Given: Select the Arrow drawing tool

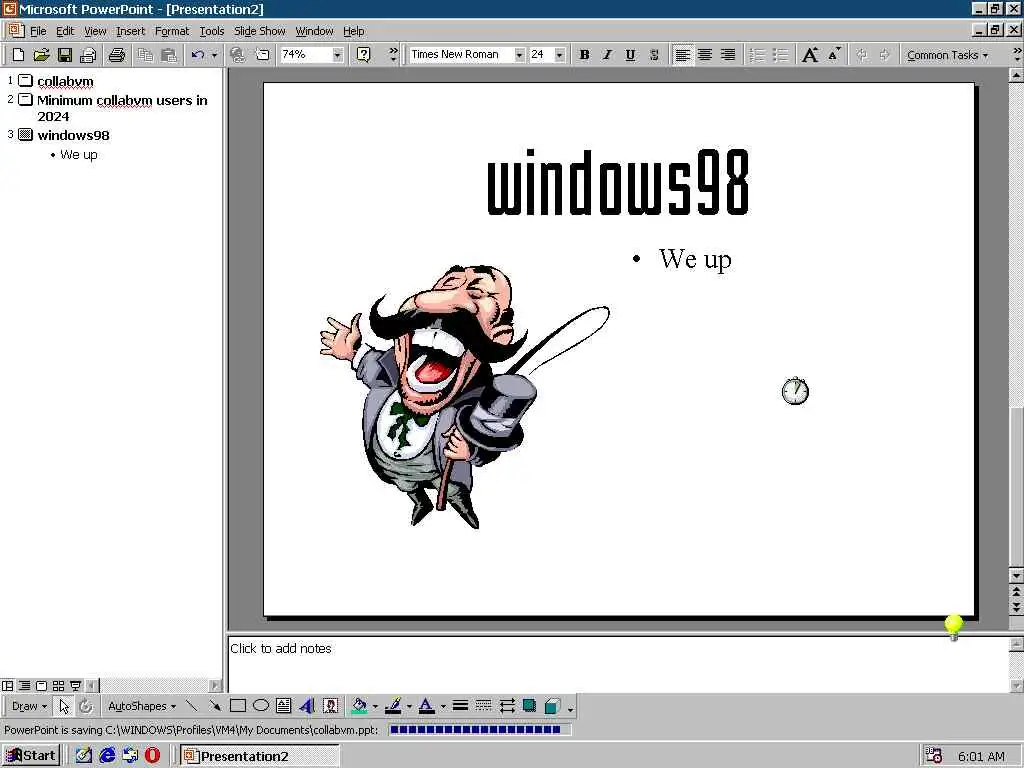Looking at the screenshot, I should click(214, 706).
